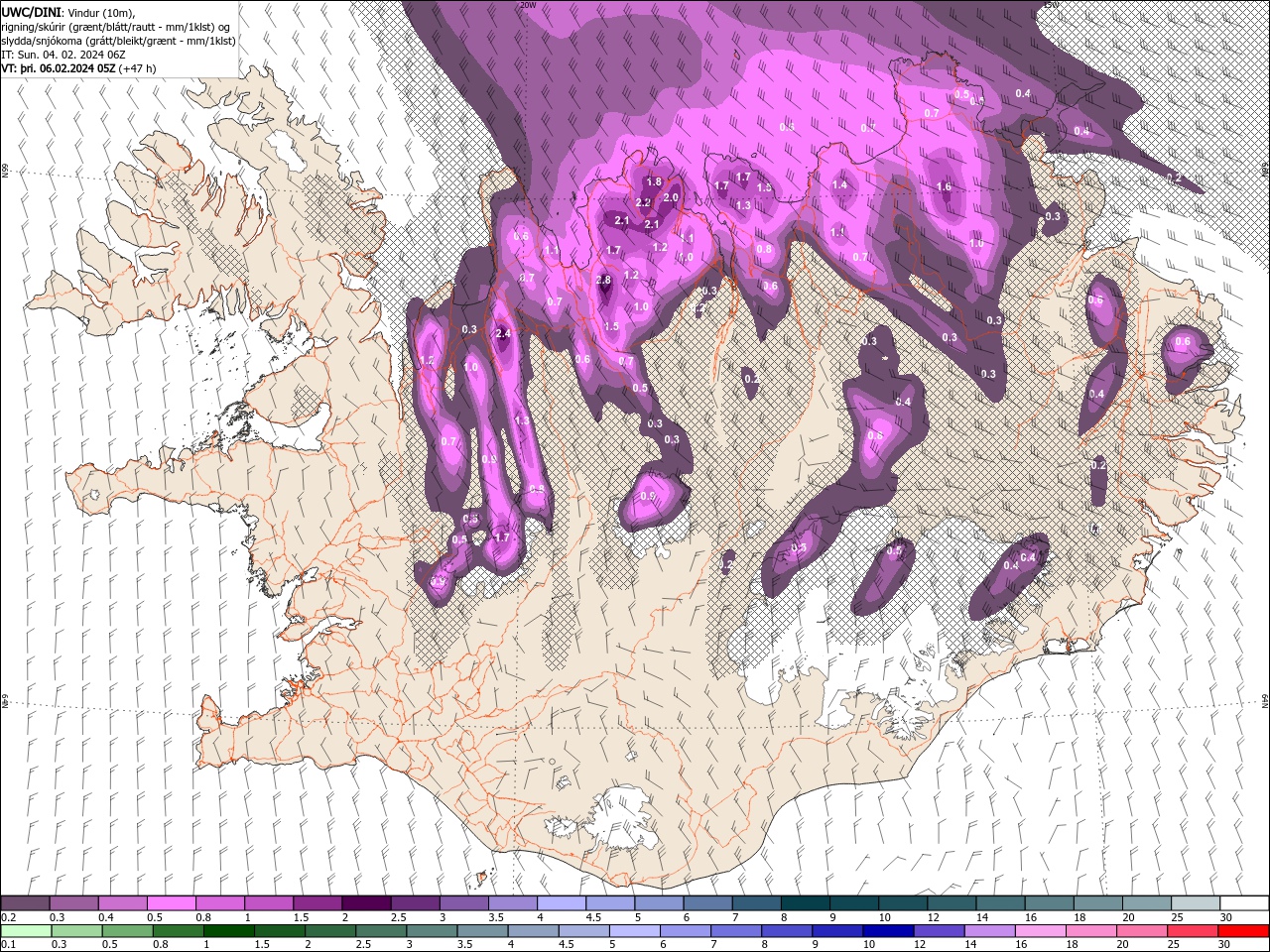This screenshot has height=952, width=1270.
Task: Click the '0.2' label in the snow legend
Action: tap(8, 917)
